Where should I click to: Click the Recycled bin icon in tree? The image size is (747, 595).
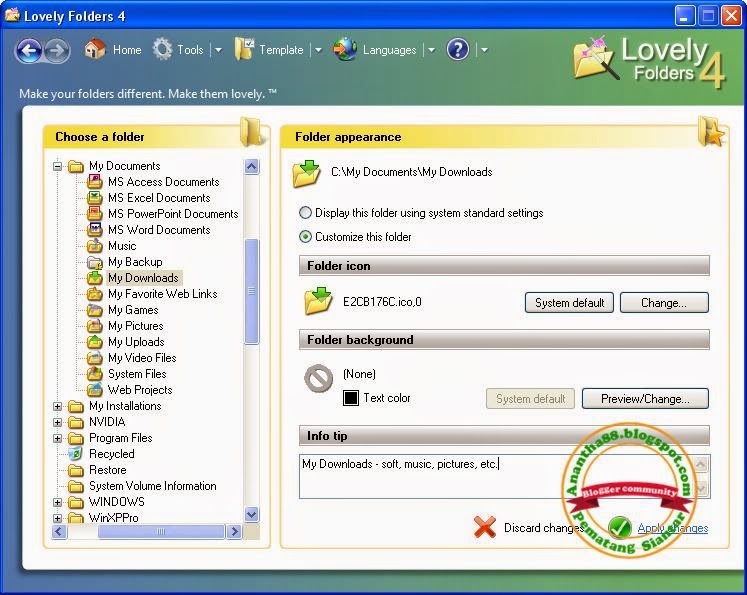click(x=76, y=454)
